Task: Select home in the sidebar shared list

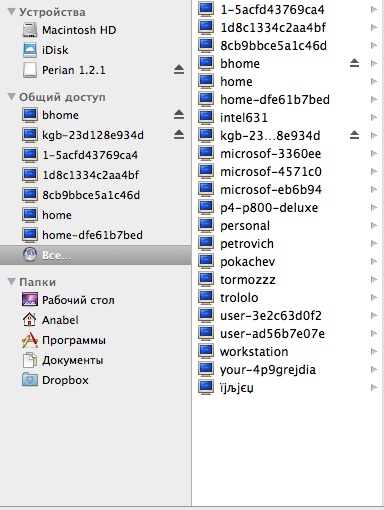Action: [57, 215]
